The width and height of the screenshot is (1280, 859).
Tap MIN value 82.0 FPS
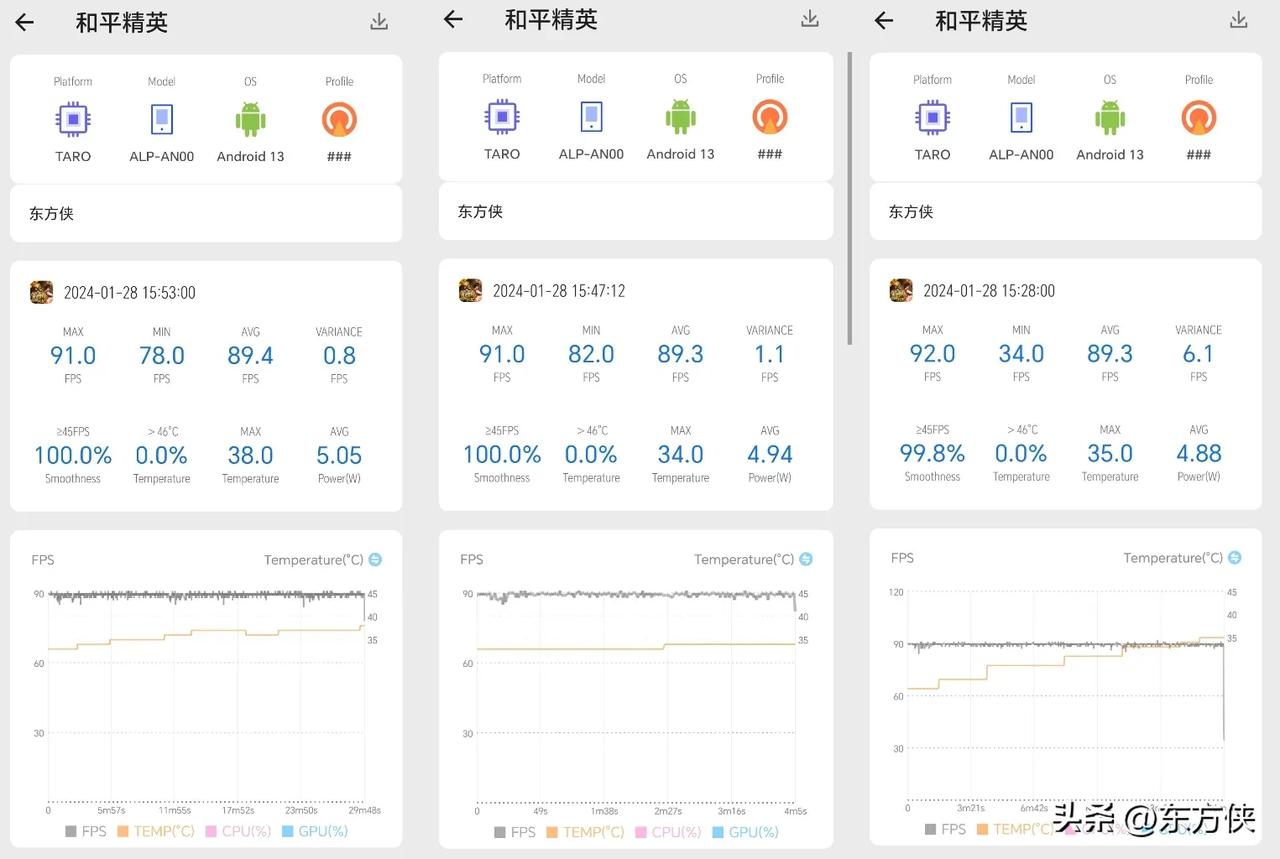[x=591, y=354]
